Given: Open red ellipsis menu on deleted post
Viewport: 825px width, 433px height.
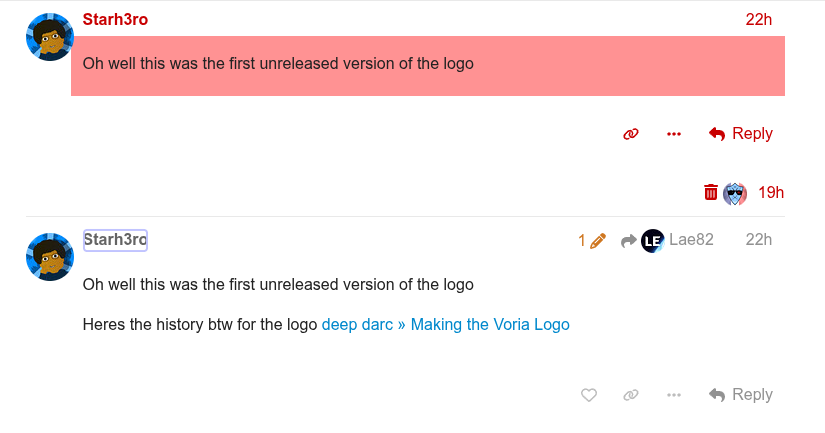Looking at the screenshot, I should tap(674, 134).
